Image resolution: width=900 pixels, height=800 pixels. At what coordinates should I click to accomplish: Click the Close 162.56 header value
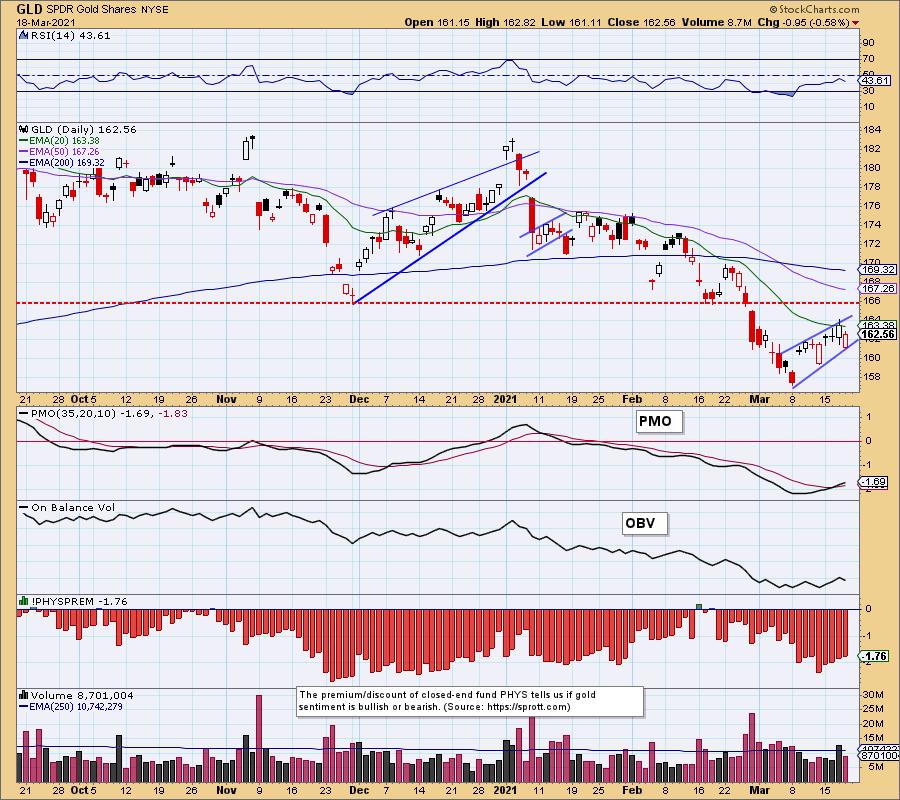[x=642, y=22]
